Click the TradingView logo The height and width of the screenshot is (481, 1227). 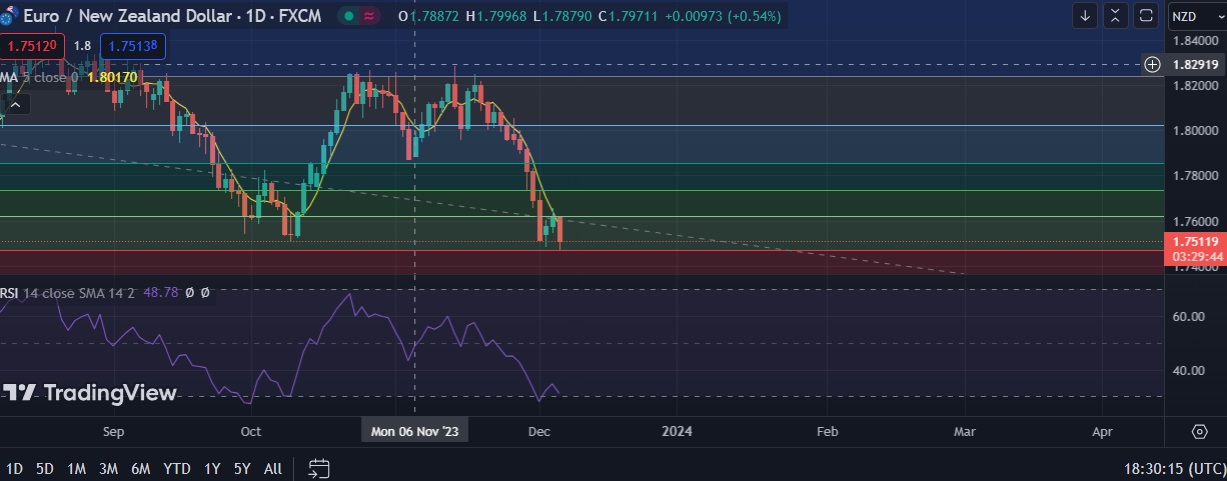(90, 393)
